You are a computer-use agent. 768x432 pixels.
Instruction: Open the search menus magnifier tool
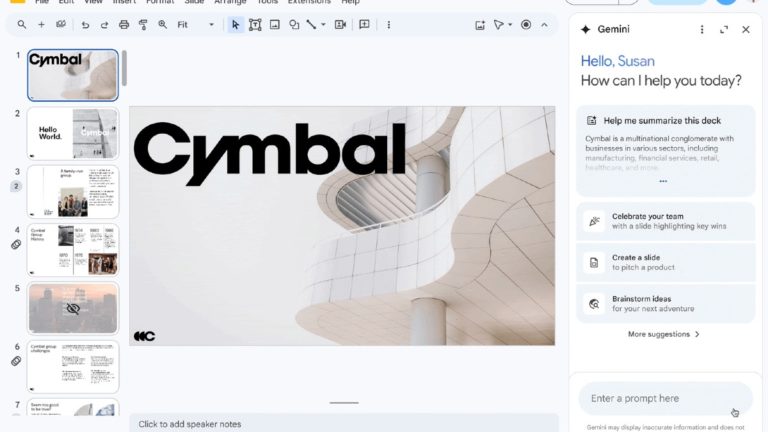coord(22,24)
